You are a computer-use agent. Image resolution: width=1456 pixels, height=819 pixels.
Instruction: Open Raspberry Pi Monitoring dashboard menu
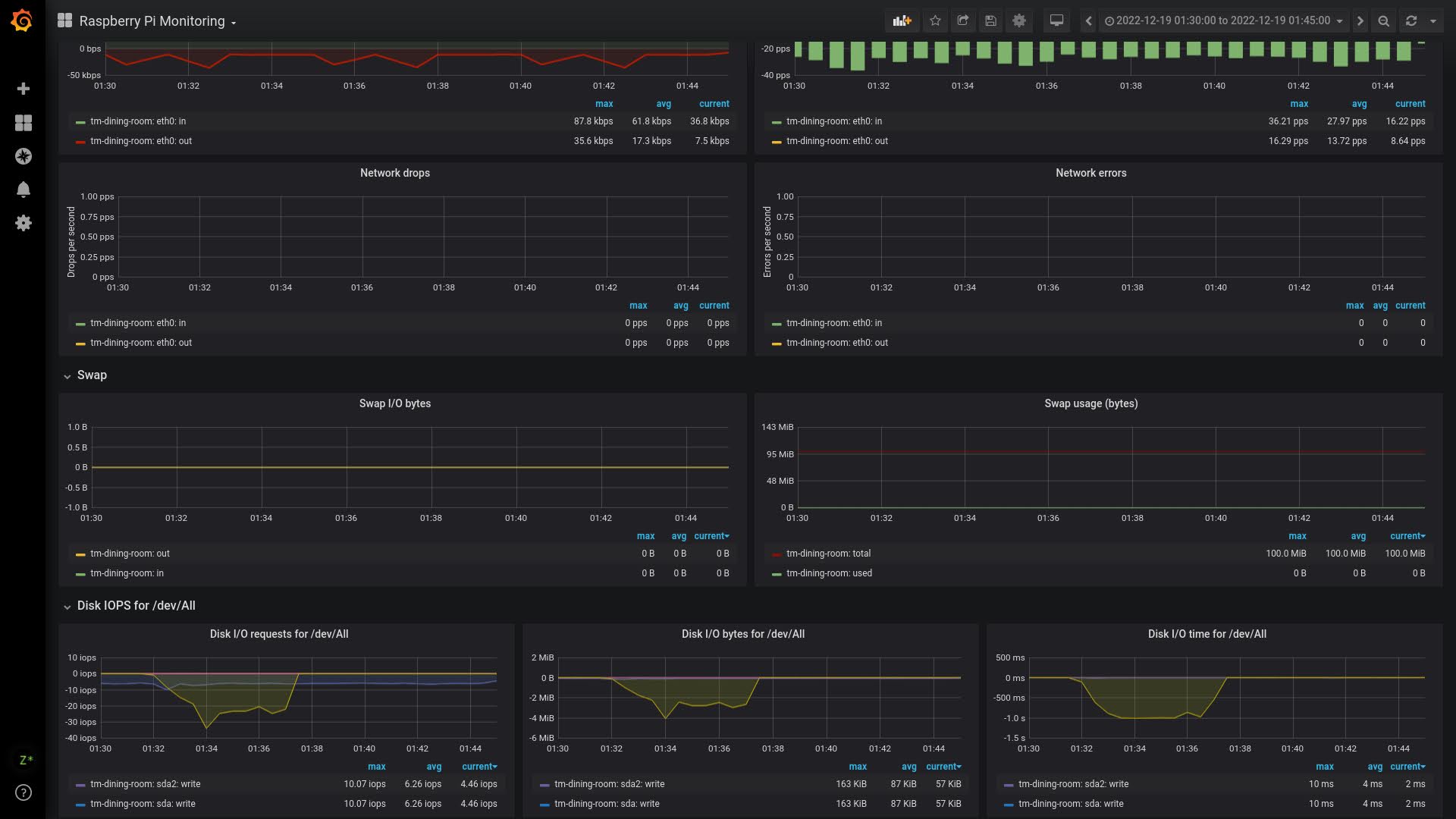click(x=157, y=21)
